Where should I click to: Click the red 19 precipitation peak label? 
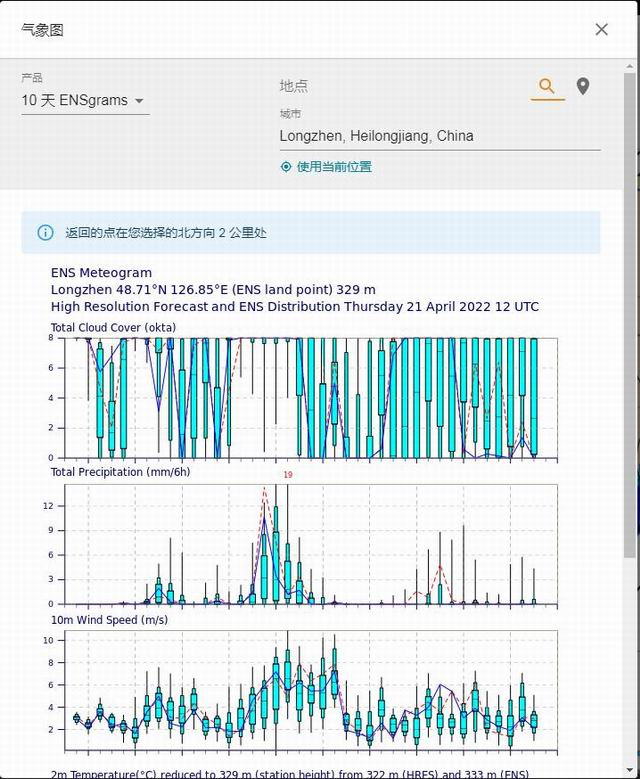(288, 475)
